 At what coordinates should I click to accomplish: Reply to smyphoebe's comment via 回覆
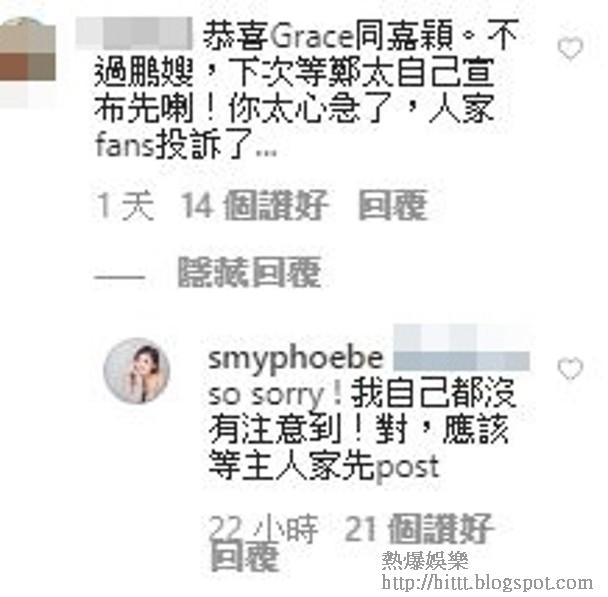tap(245, 557)
